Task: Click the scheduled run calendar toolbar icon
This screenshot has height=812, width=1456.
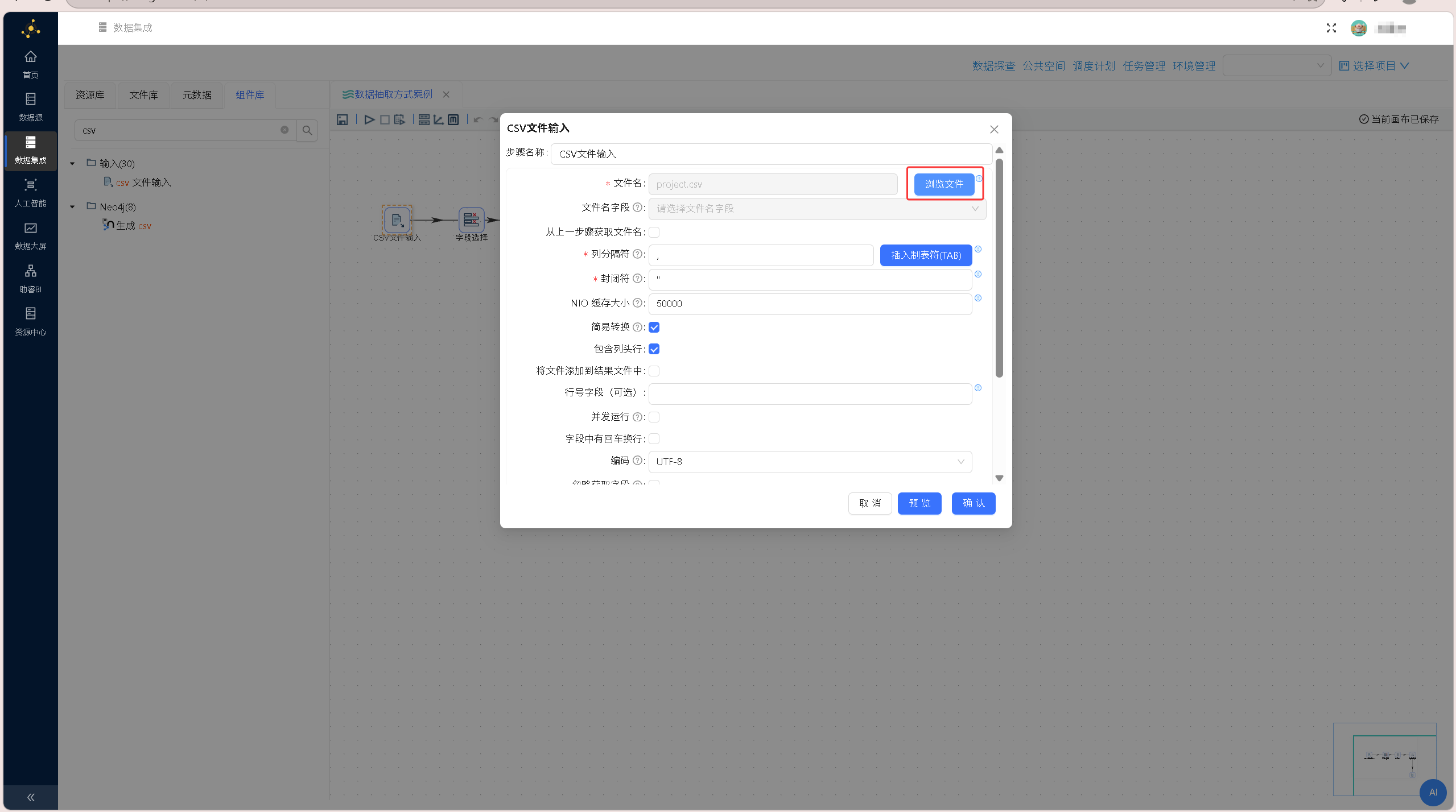Action: click(x=400, y=119)
